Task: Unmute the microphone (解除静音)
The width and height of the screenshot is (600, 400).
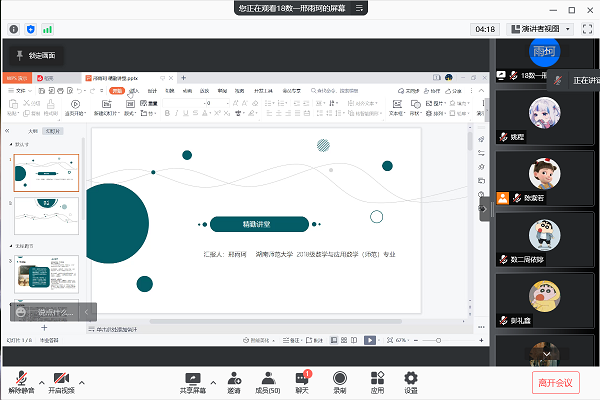Action: (x=19, y=380)
